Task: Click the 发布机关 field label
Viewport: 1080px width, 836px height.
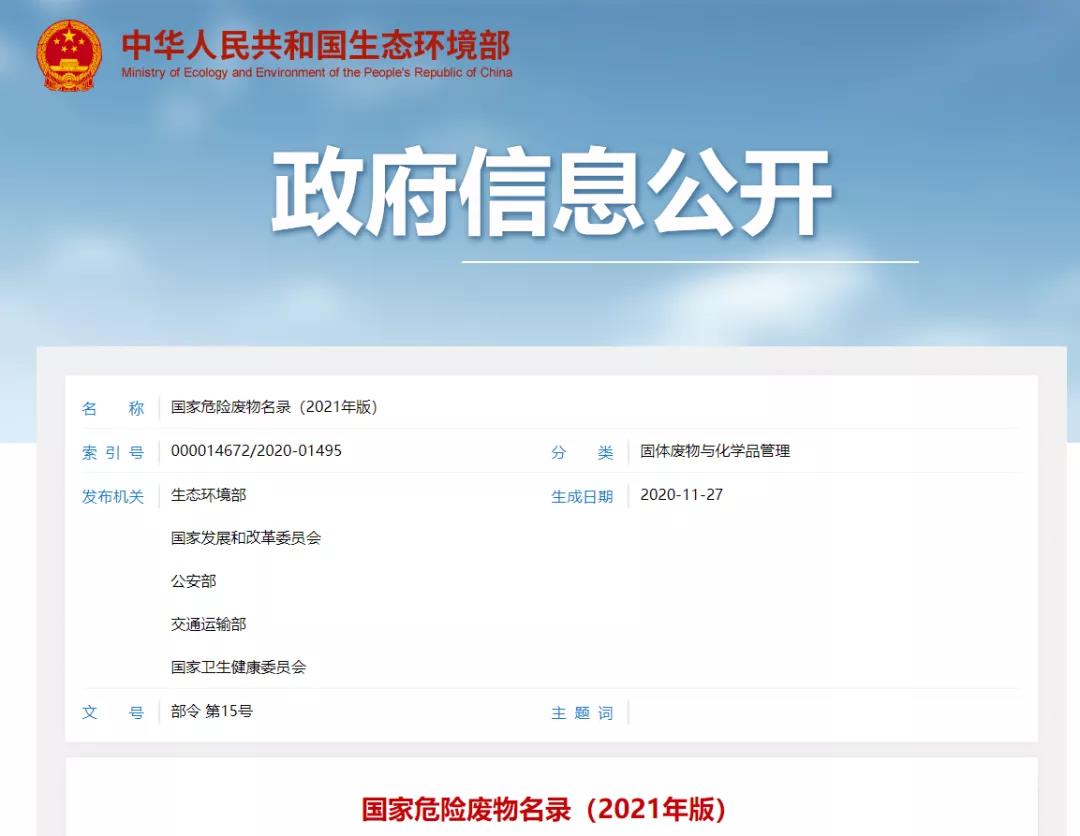Action: point(113,497)
